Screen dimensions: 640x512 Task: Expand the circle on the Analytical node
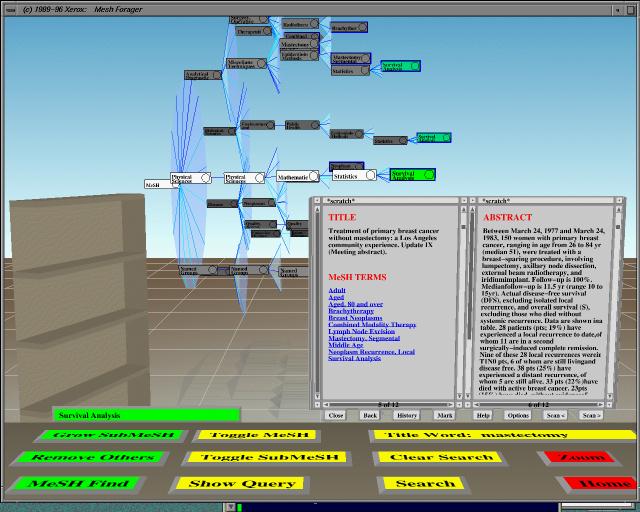click(217, 75)
